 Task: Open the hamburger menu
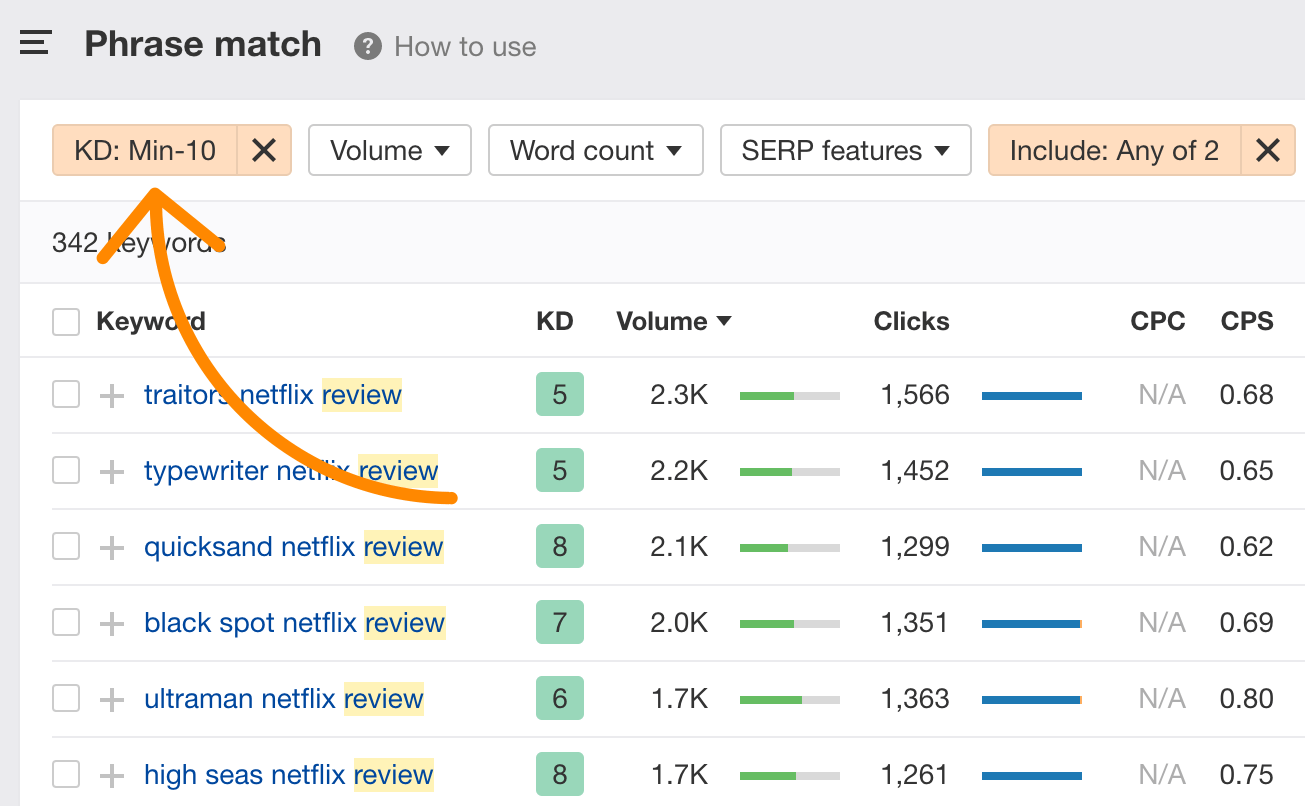coord(35,44)
